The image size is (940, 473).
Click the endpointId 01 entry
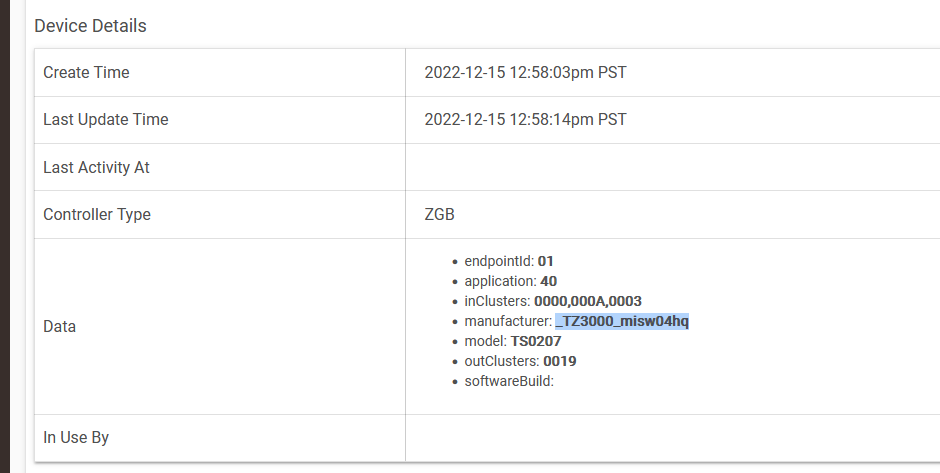point(509,261)
